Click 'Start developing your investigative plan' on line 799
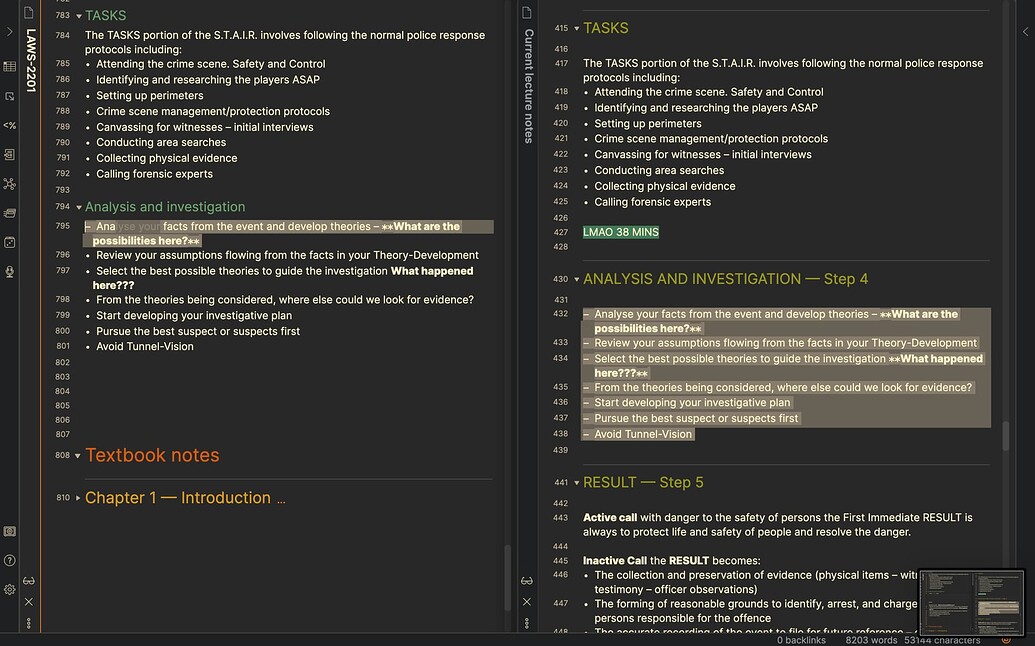The width and height of the screenshot is (1035, 646). pos(194,315)
